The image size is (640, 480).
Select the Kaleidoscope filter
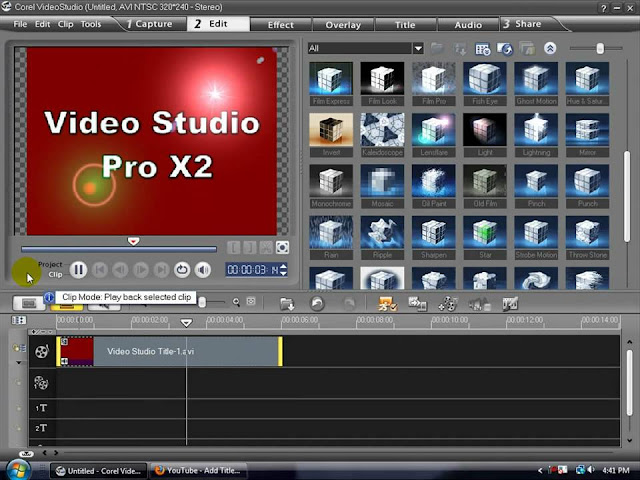tap(382, 135)
